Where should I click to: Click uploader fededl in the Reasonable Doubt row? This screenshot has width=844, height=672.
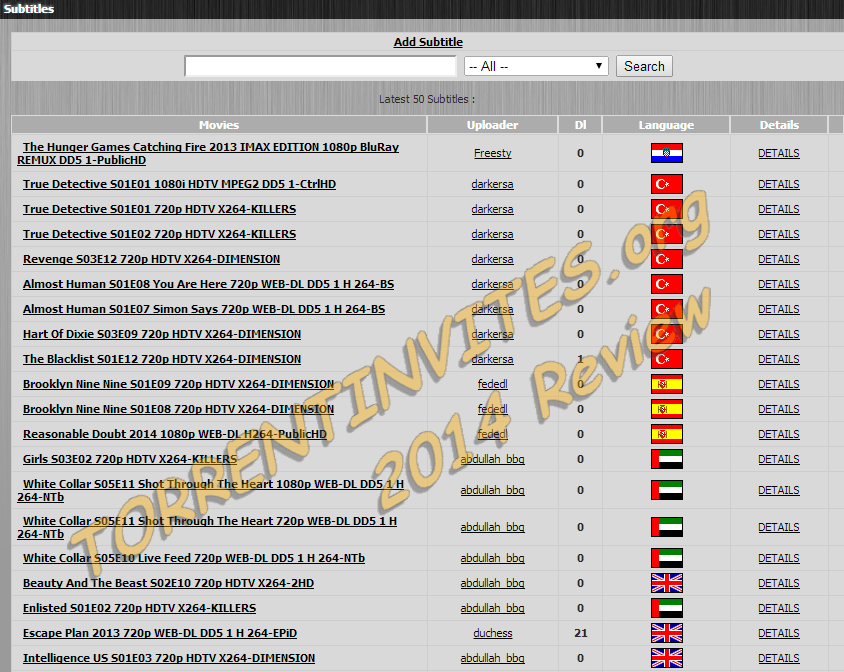[493, 434]
